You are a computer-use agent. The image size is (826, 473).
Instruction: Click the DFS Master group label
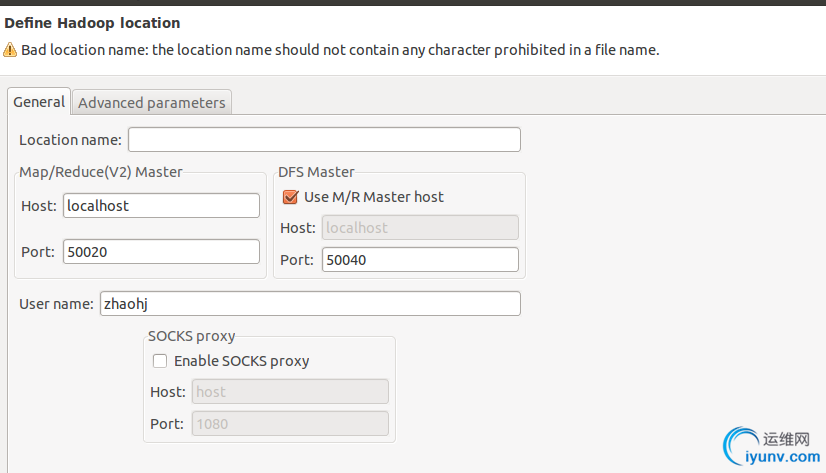pyautogui.click(x=316, y=172)
